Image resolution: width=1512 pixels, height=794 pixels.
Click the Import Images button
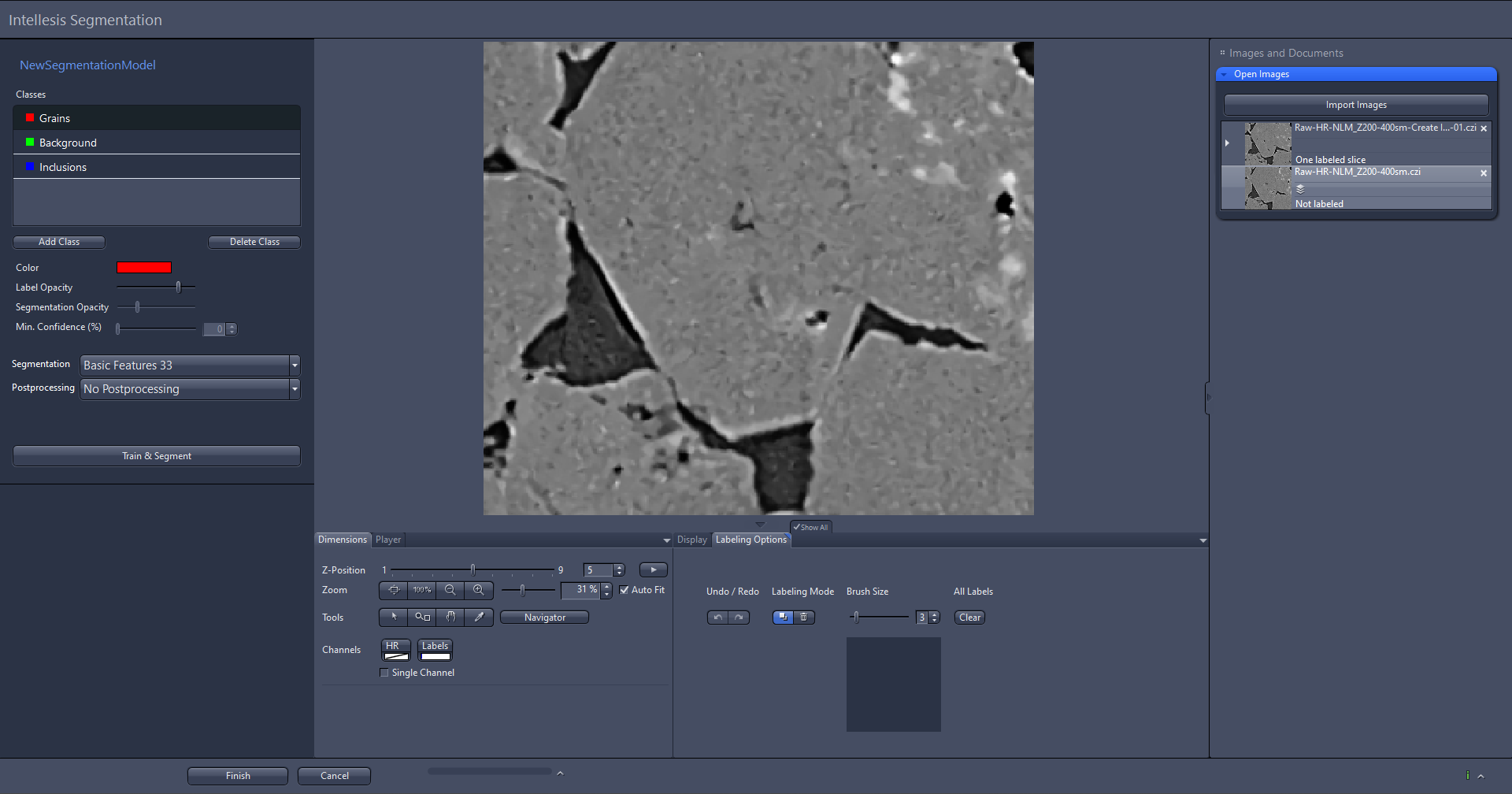(1355, 104)
